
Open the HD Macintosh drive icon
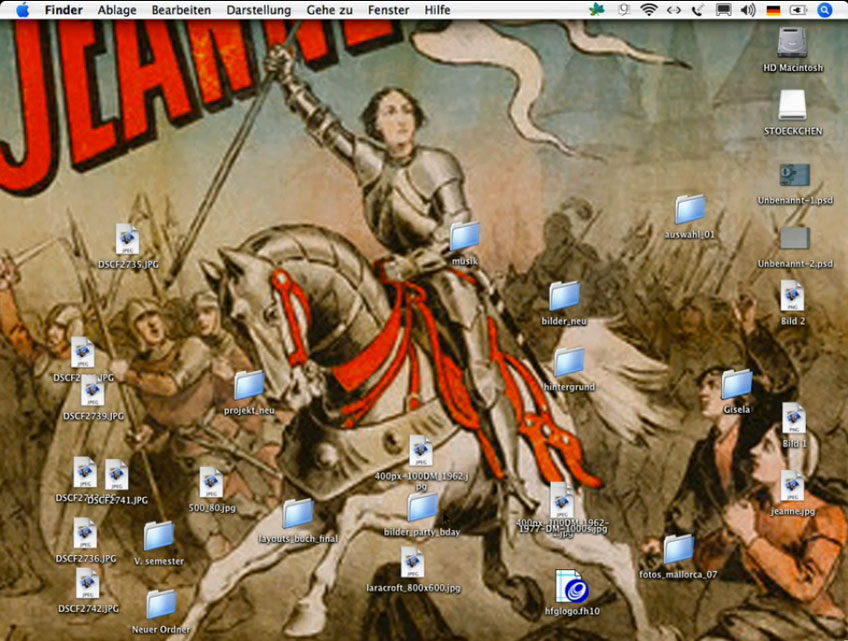pyautogui.click(x=792, y=42)
